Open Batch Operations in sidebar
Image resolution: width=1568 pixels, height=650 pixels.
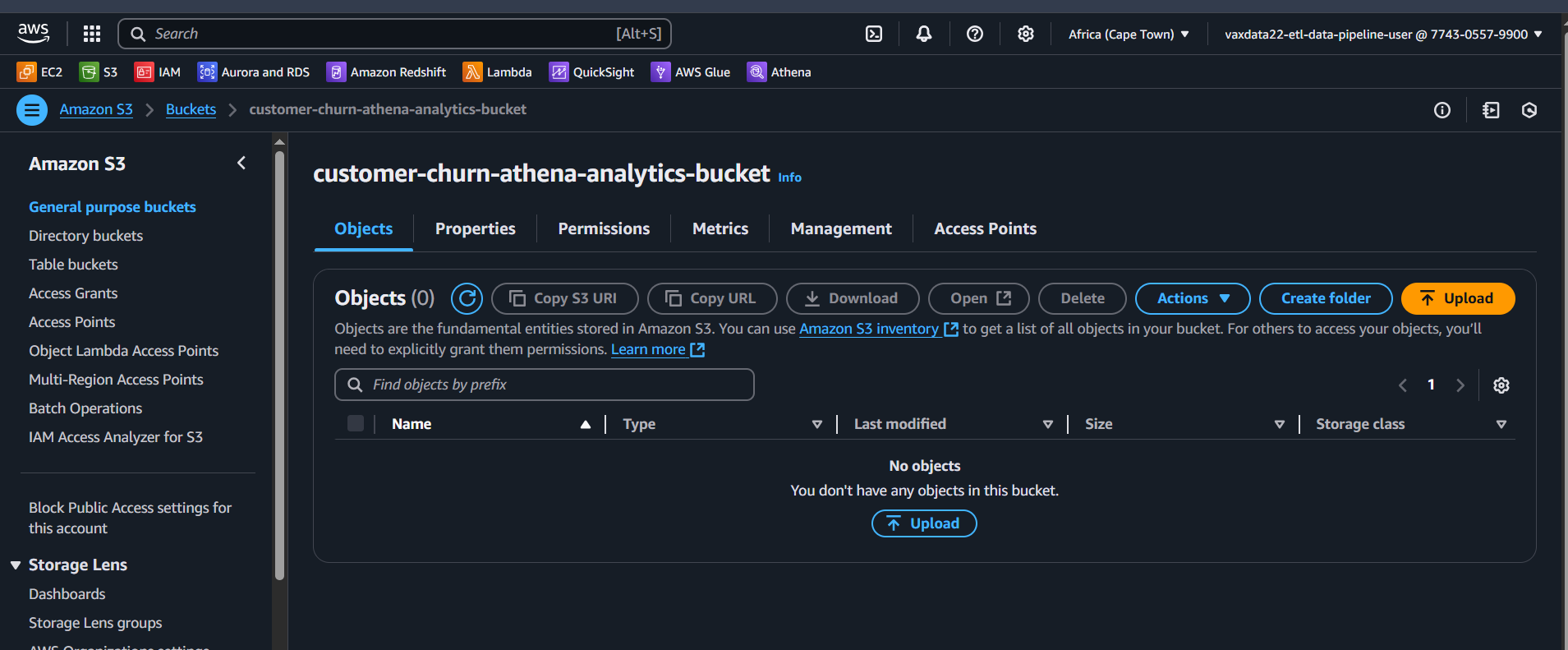85,408
